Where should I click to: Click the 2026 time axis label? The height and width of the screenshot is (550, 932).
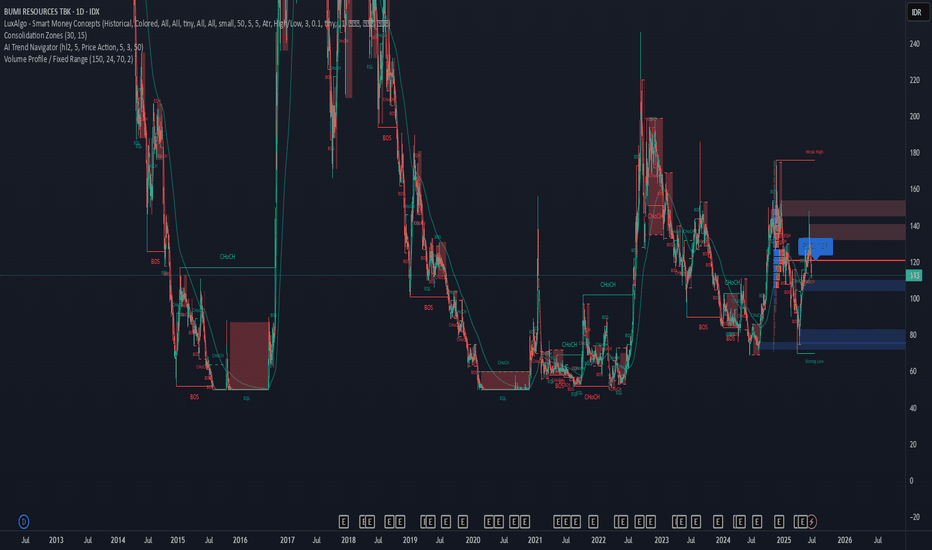[x=845, y=540]
